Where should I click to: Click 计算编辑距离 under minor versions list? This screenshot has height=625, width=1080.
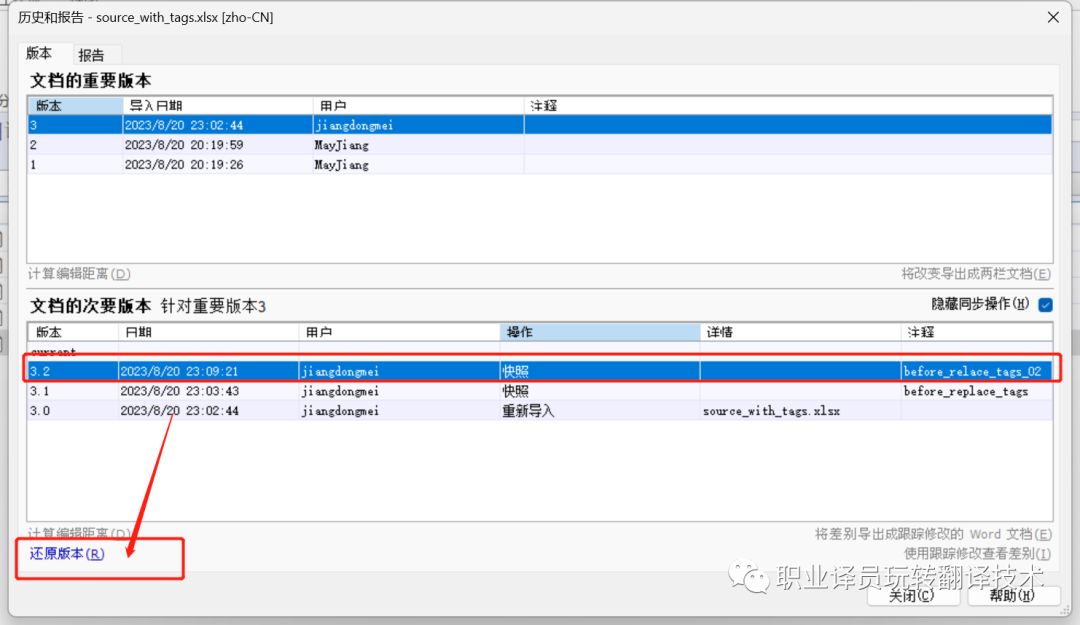click(x=79, y=532)
